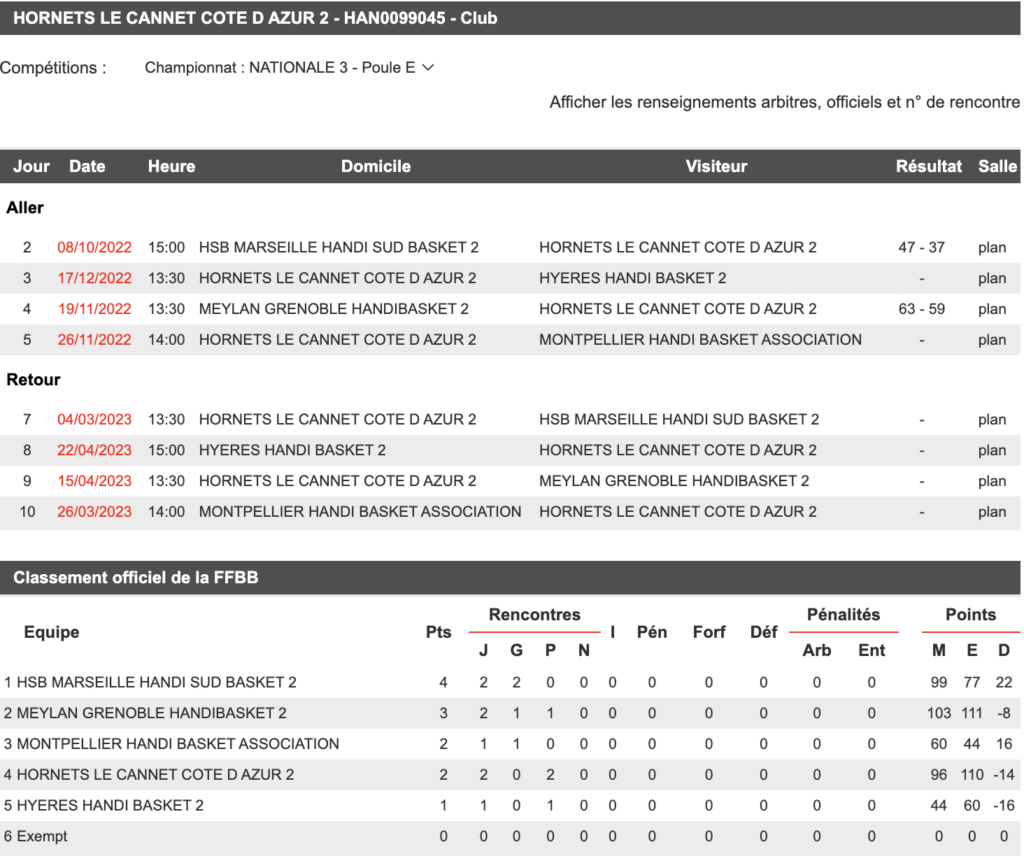The image size is (1024, 856).
Task: Click the 'Arb' penalties sub-header
Action: pos(816,650)
